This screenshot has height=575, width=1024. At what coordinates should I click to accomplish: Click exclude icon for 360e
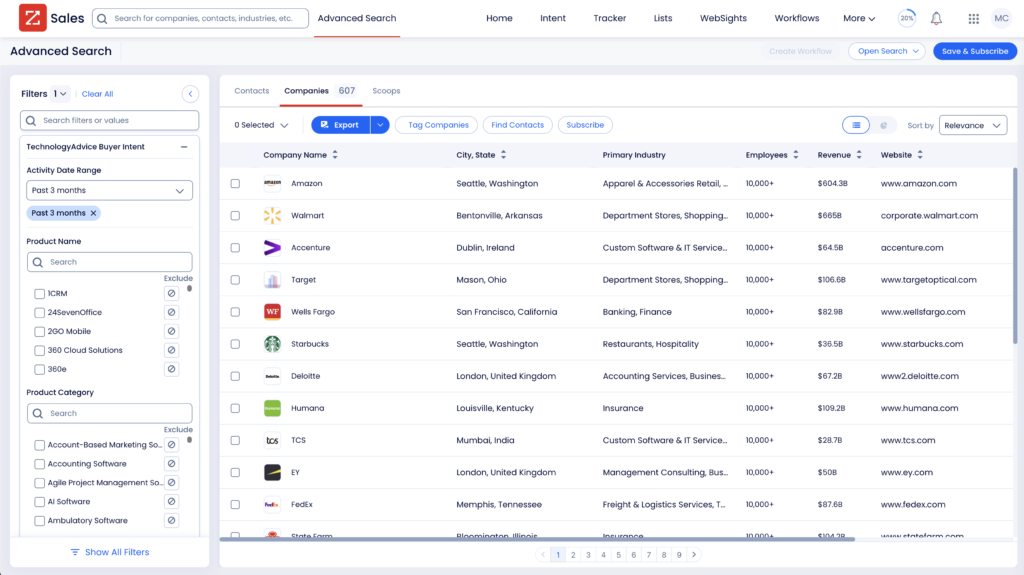[171, 369]
